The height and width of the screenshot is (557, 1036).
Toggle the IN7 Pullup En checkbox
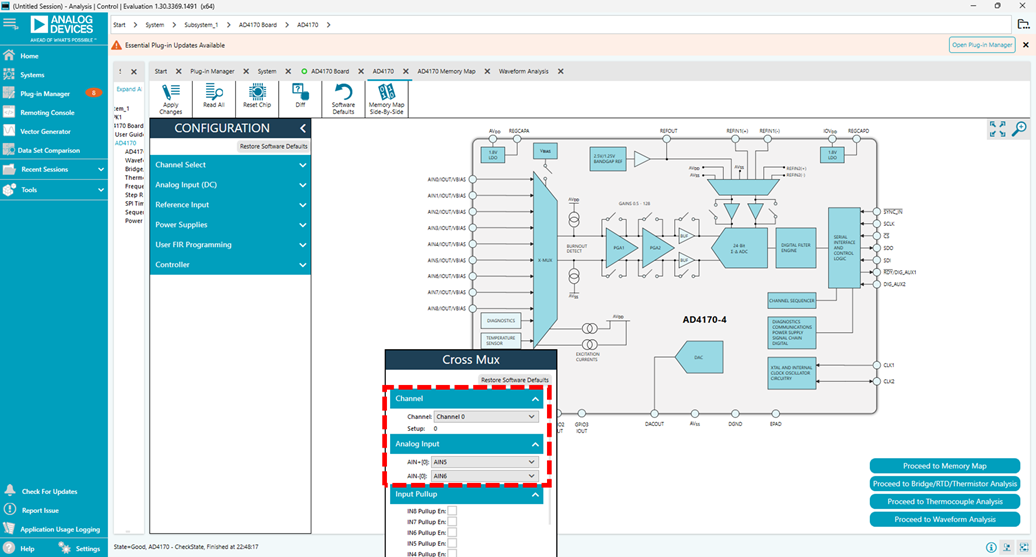tap(452, 522)
